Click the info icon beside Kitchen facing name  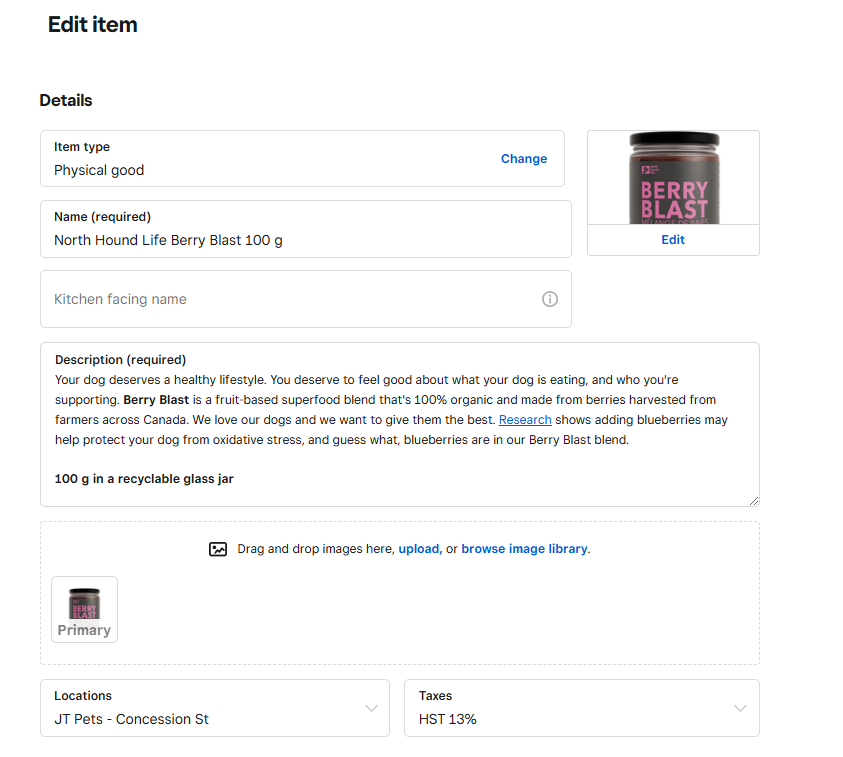[x=549, y=299]
